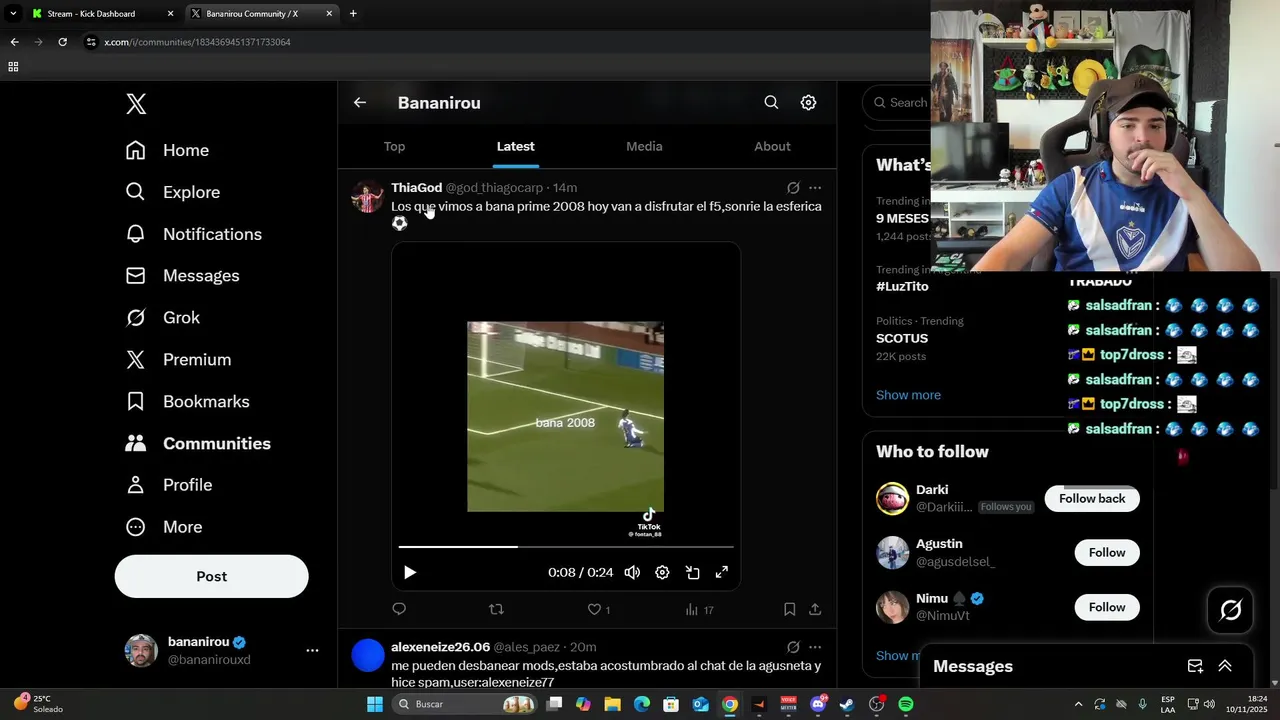Image resolution: width=1280 pixels, height=720 pixels.
Task: Open more options on alexeneize26.06 post
Action: point(815,647)
